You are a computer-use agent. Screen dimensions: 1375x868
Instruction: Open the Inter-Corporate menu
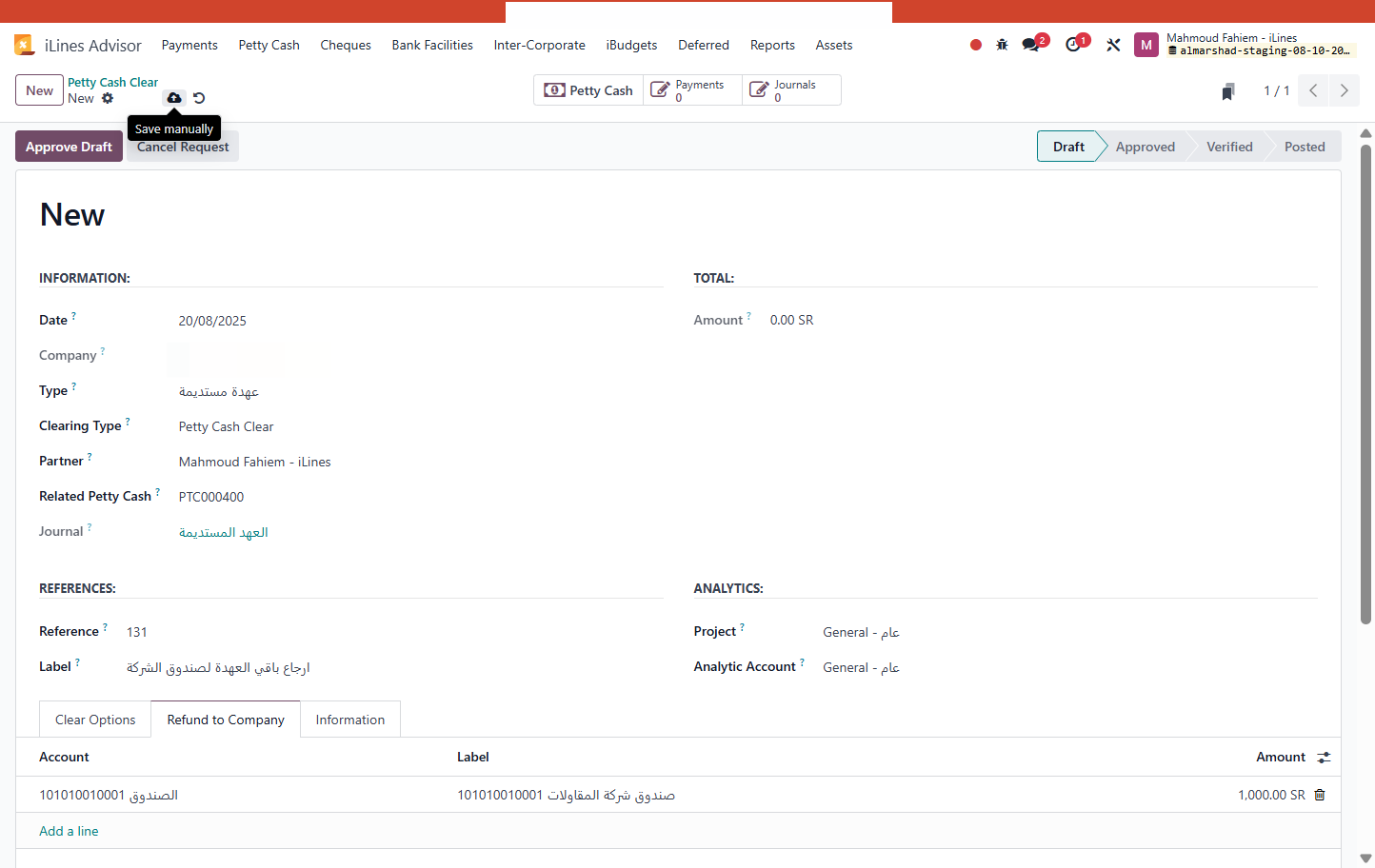pyautogui.click(x=539, y=45)
